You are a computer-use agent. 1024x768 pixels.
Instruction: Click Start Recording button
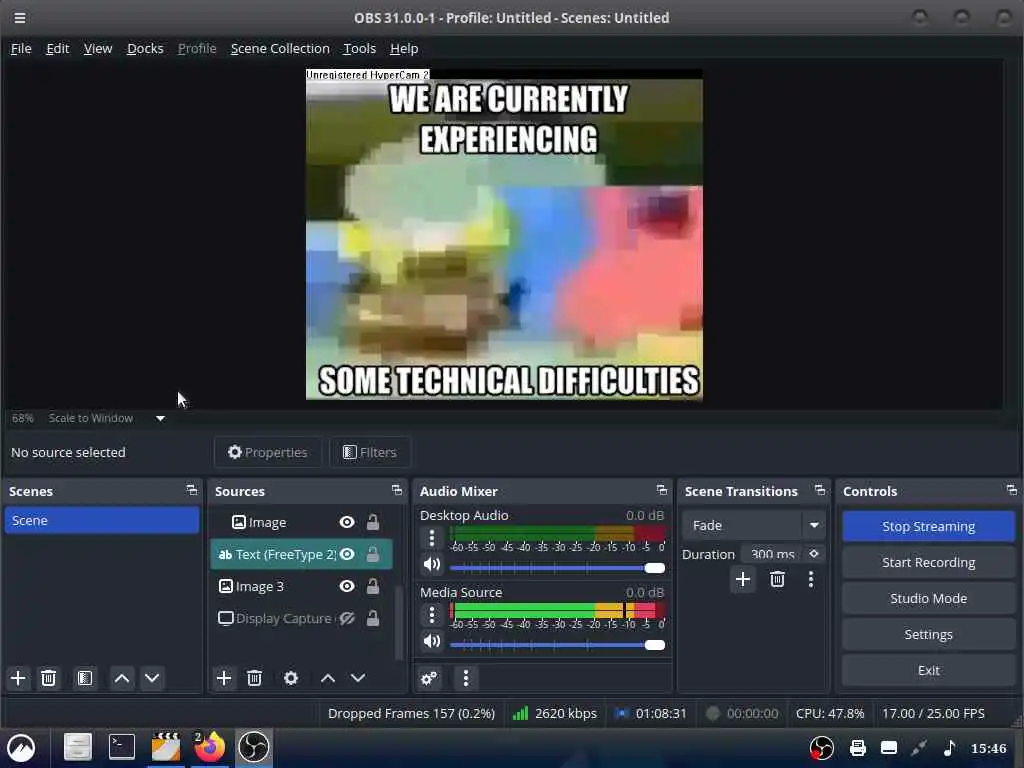(929, 562)
